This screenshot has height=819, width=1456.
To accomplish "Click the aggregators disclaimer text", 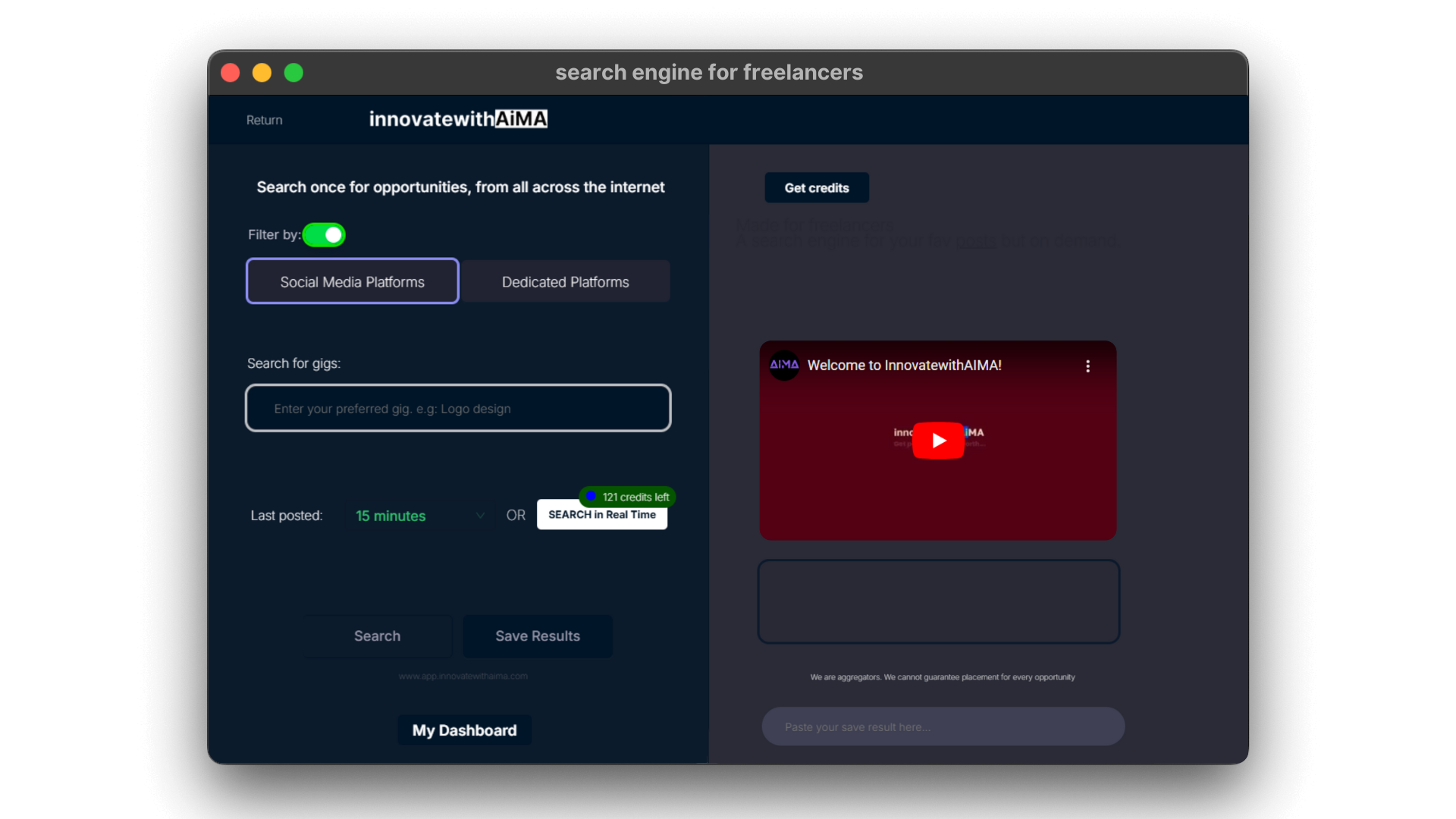I will [943, 677].
